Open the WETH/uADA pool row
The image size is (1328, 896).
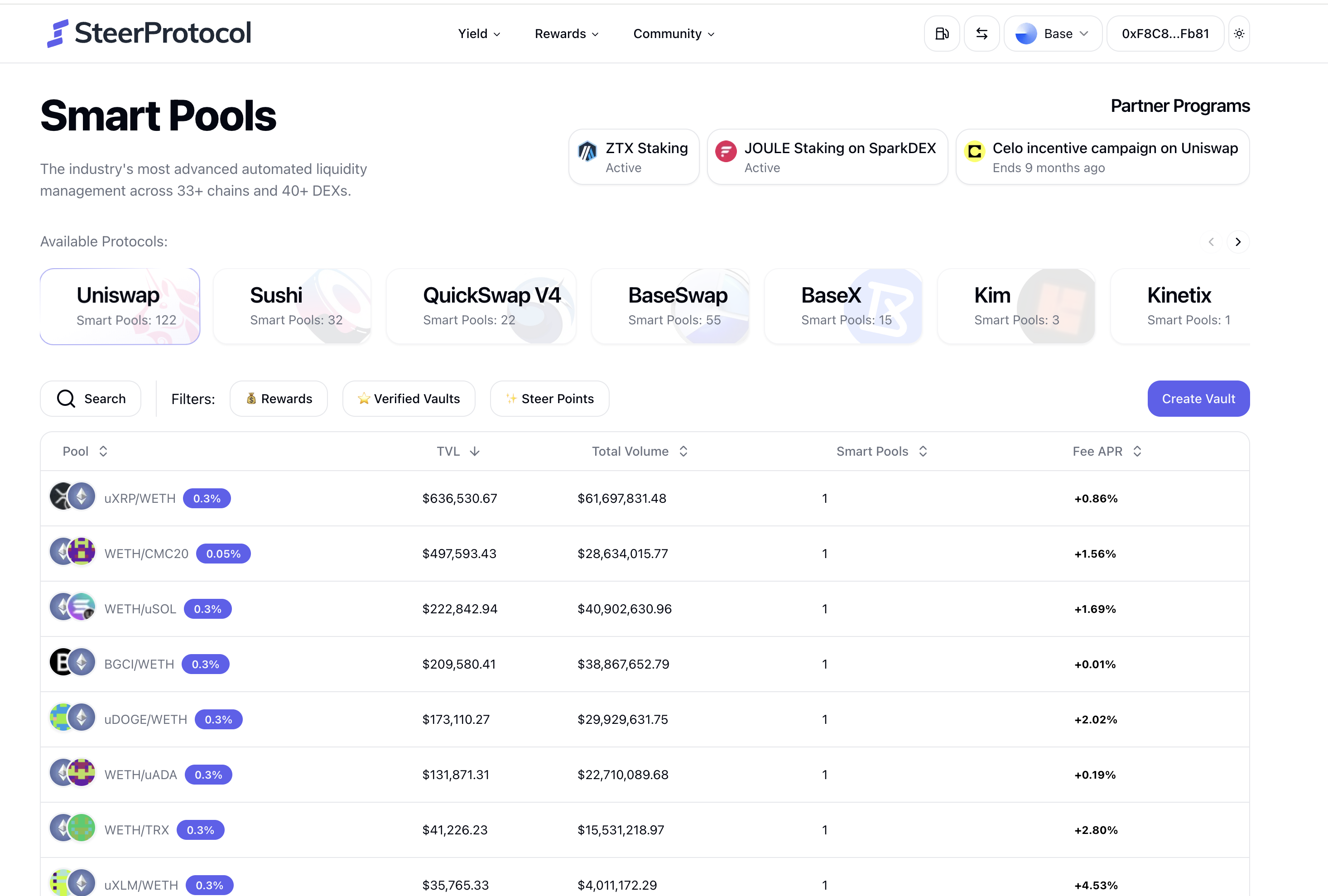pyautogui.click(x=645, y=775)
